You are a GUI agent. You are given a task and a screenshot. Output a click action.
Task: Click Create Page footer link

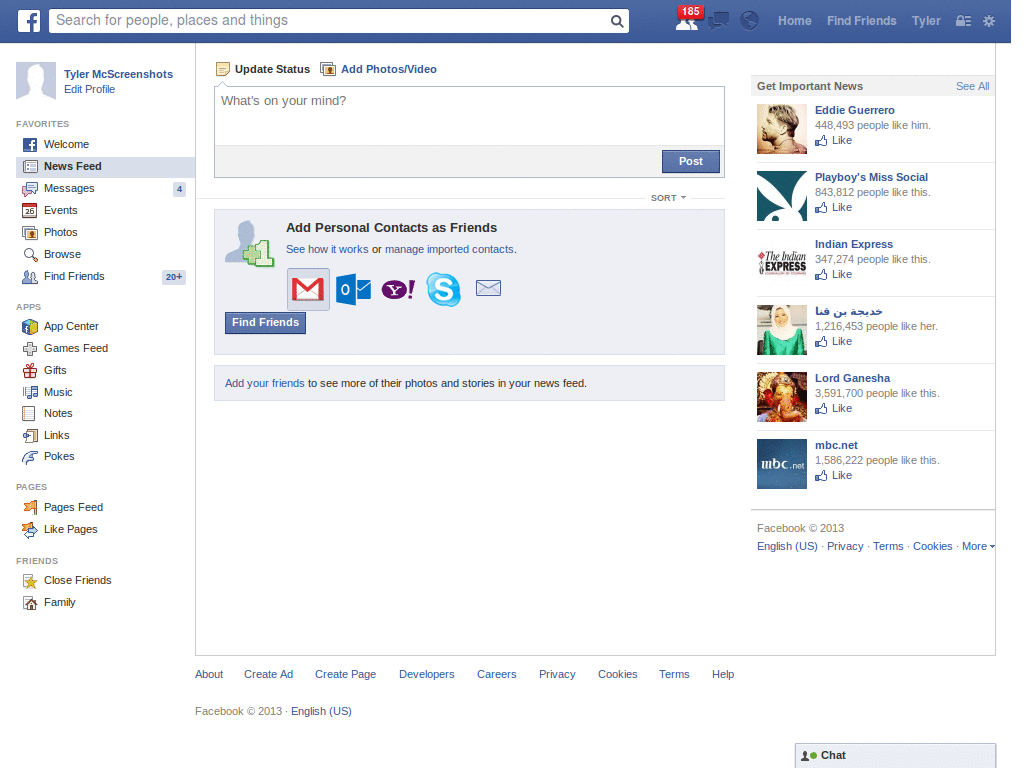[x=345, y=675]
